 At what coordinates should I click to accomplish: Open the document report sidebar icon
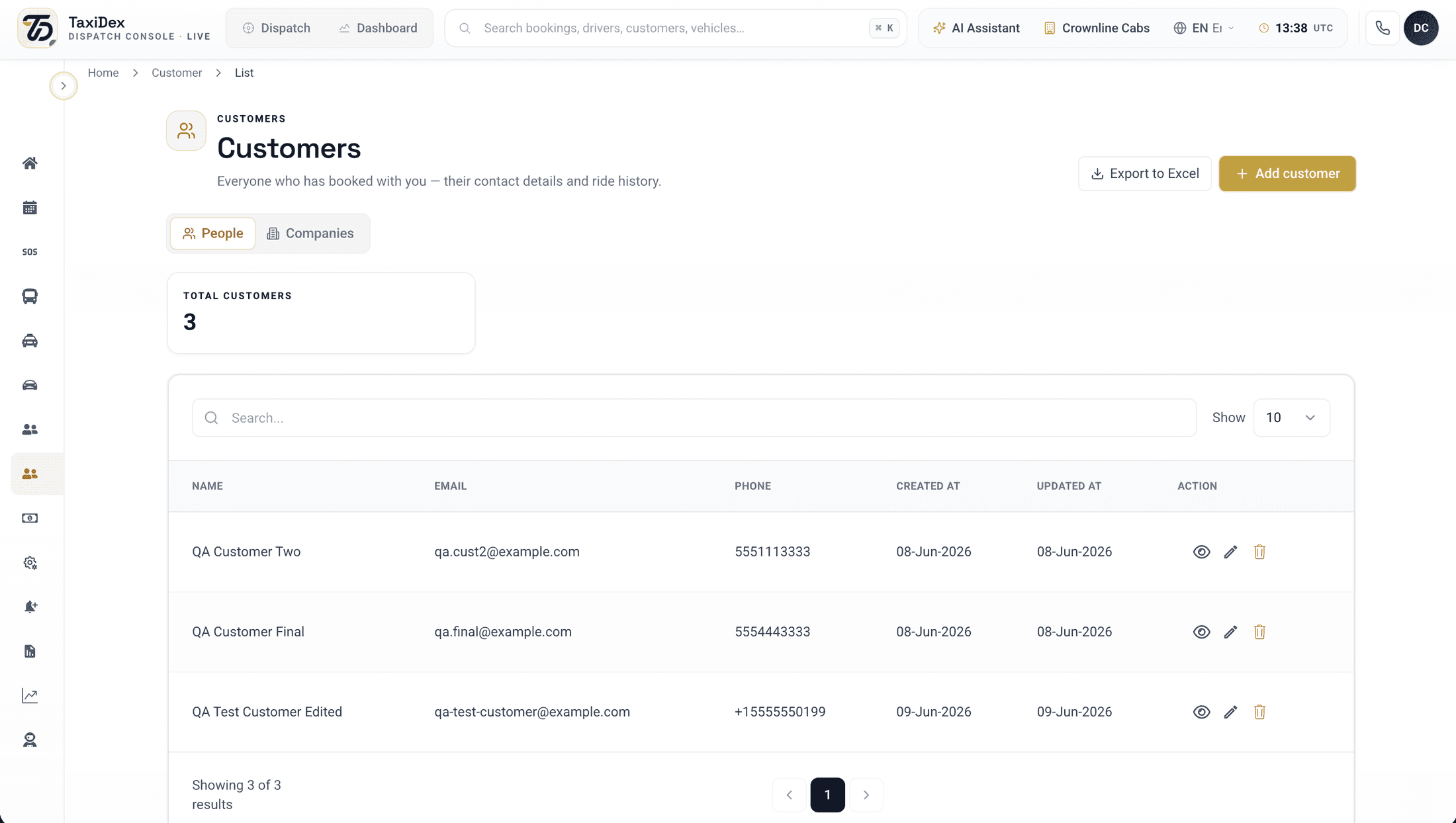(x=30, y=651)
